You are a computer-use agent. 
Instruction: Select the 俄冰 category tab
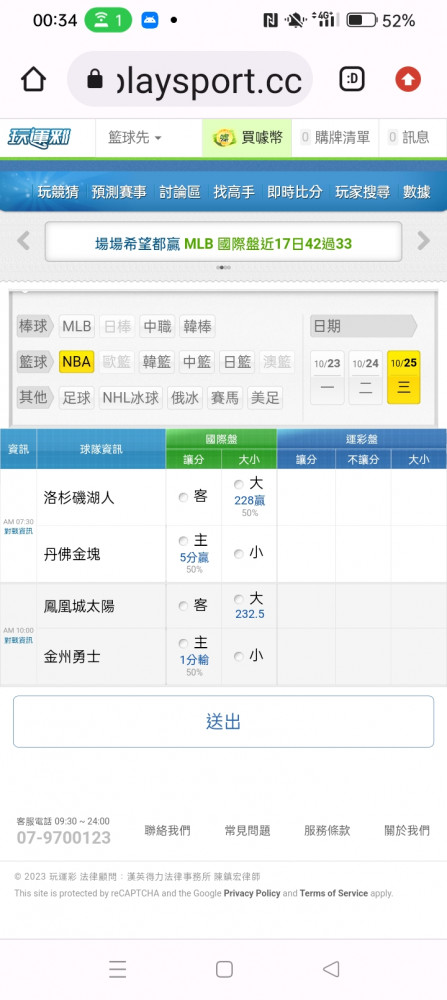pyautogui.click(x=185, y=398)
